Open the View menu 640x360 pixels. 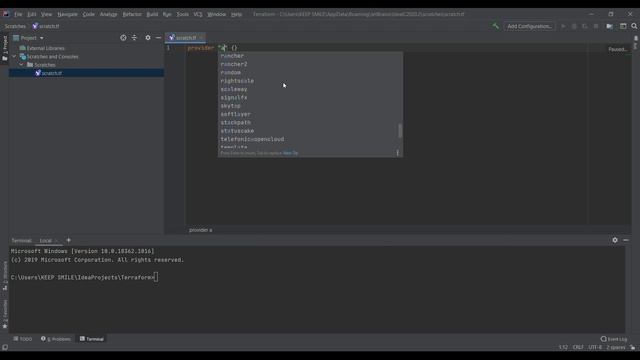46,14
